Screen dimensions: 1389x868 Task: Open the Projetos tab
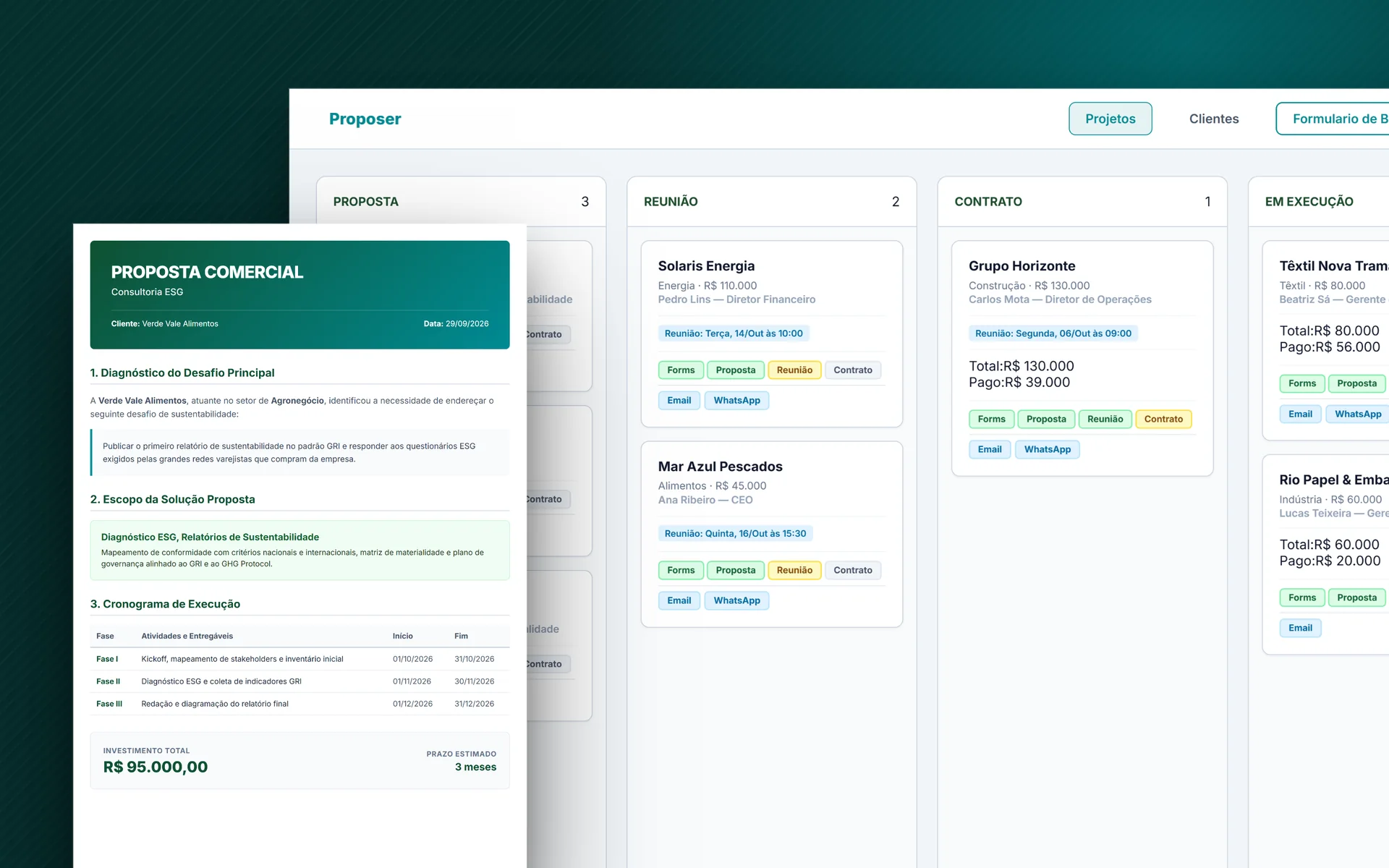[1110, 119]
